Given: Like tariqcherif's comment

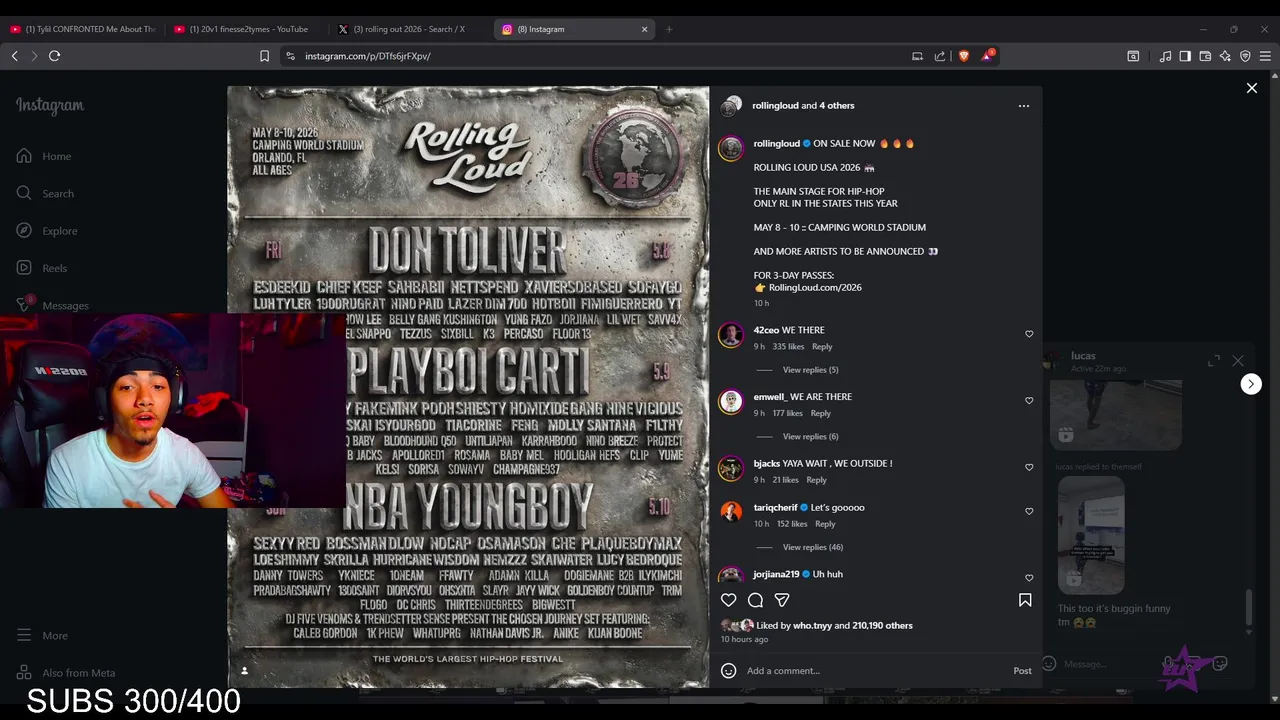Looking at the screenshot, I should pyautogui.click(x=1029, y=511).
